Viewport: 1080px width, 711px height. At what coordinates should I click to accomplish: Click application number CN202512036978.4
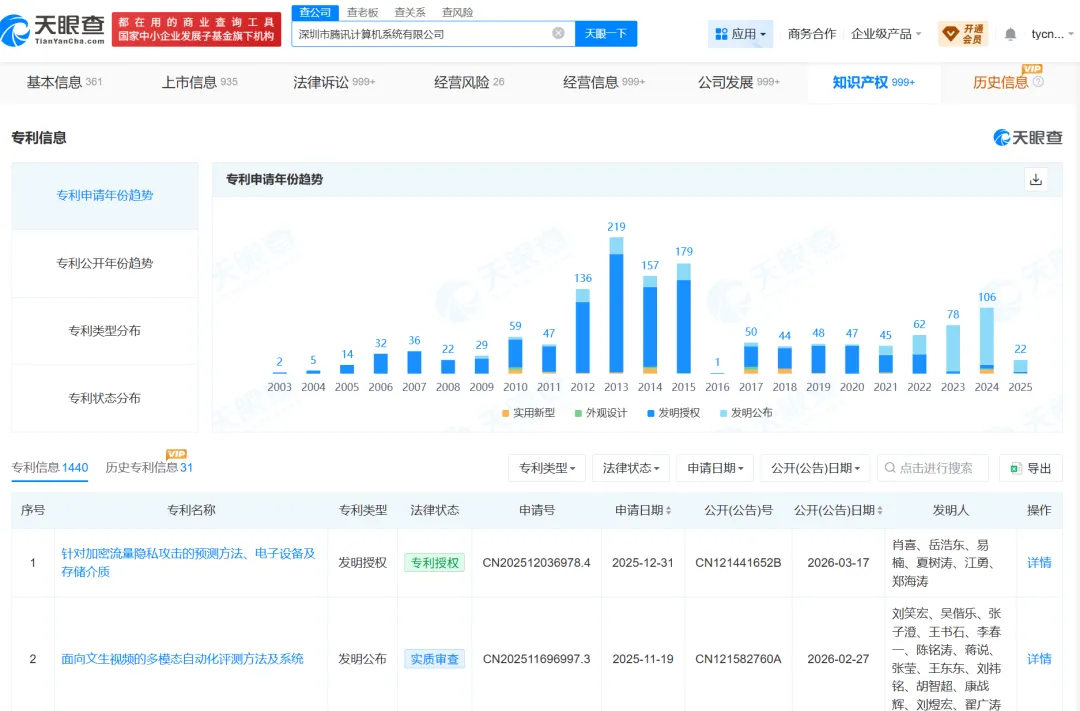(x=537, y=563)
